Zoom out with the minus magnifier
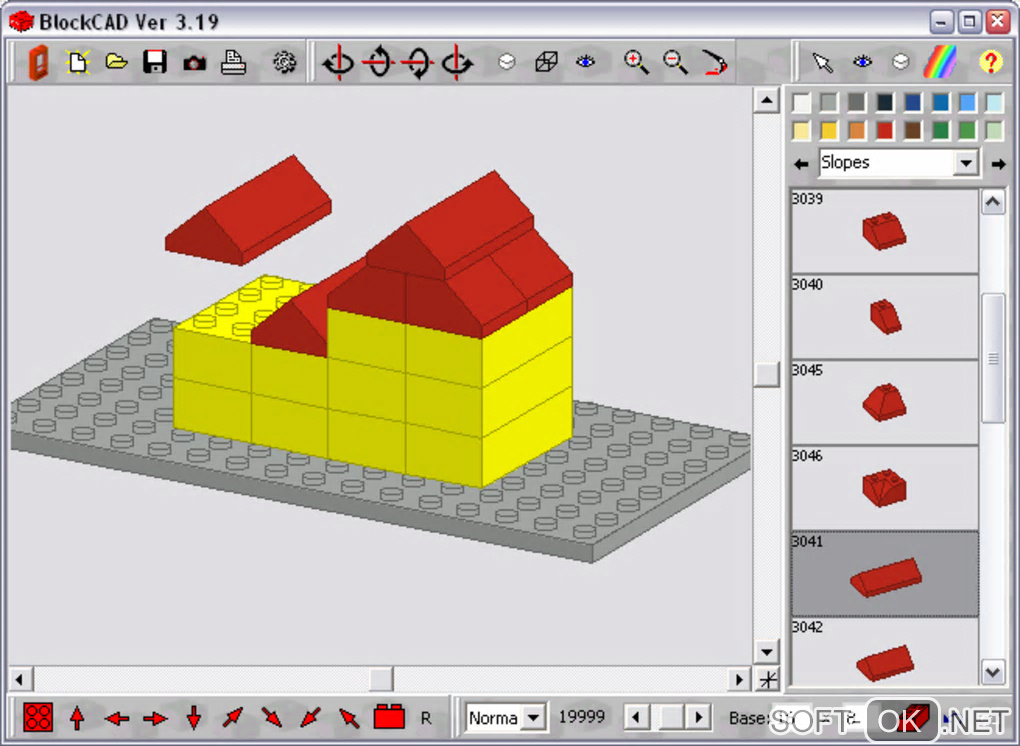Screen dimensions: 1020x746 pos(675,62)
